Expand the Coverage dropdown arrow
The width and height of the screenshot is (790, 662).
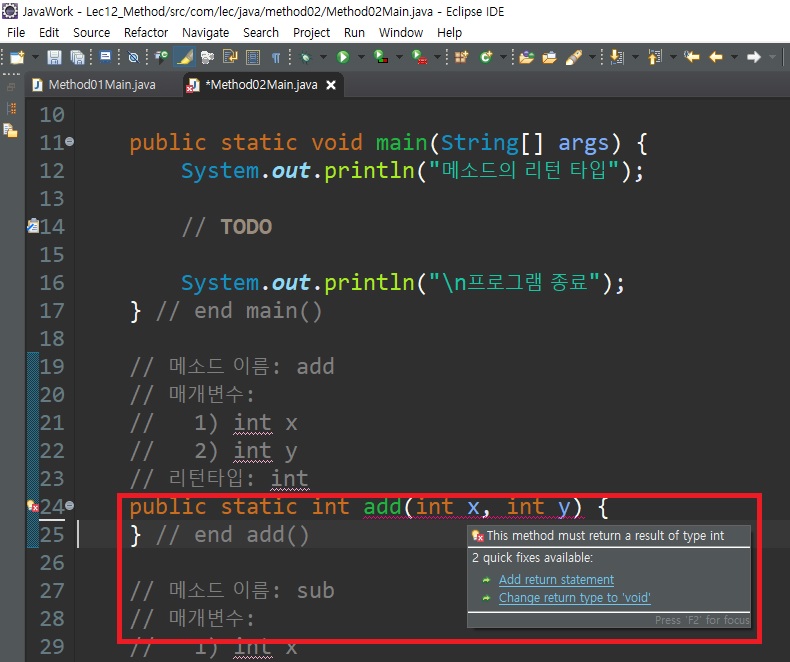(x=399, y=57)
